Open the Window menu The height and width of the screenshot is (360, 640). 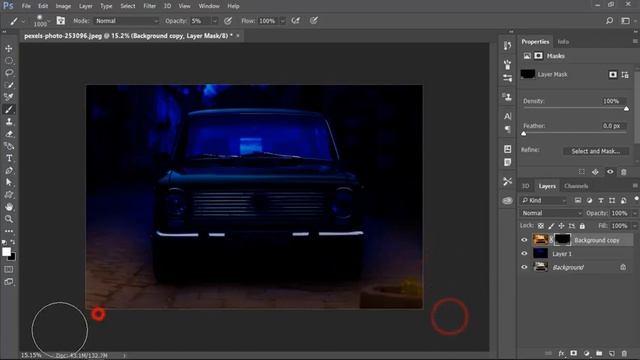209,6
